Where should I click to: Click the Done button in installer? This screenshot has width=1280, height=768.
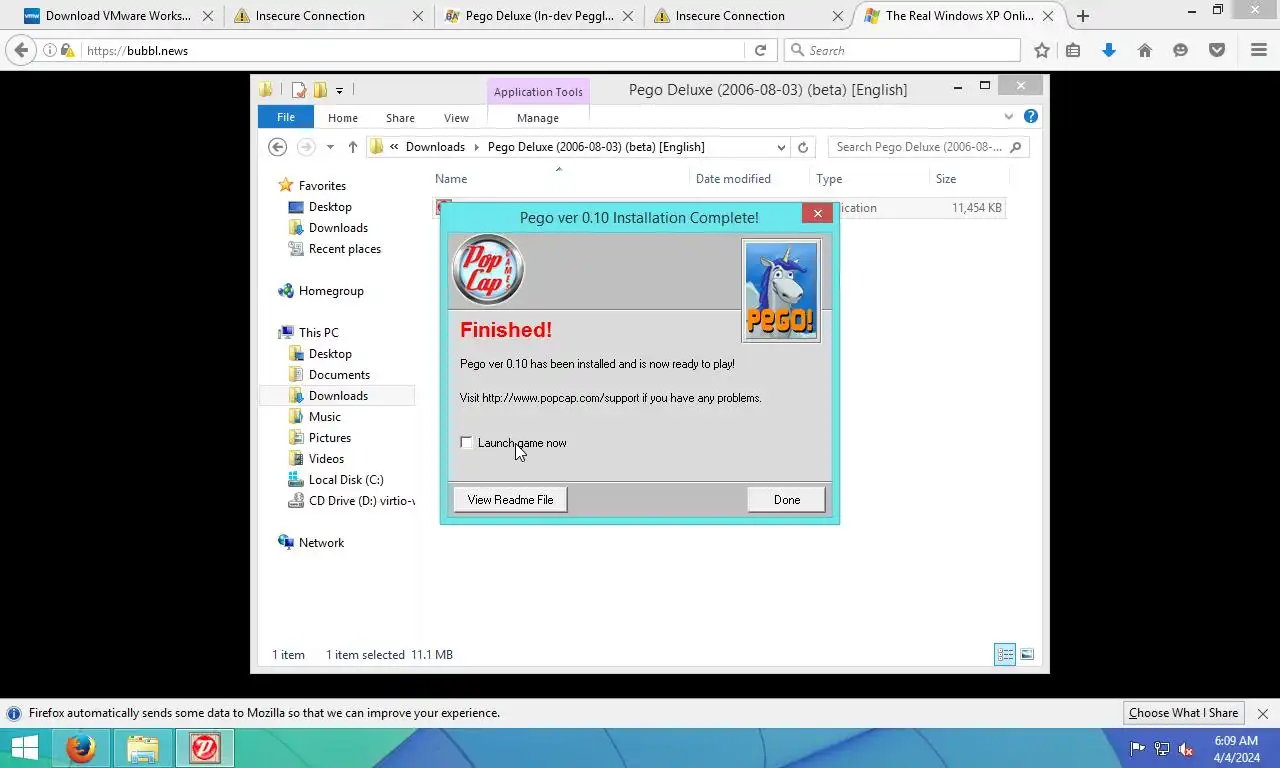point(786,500)
